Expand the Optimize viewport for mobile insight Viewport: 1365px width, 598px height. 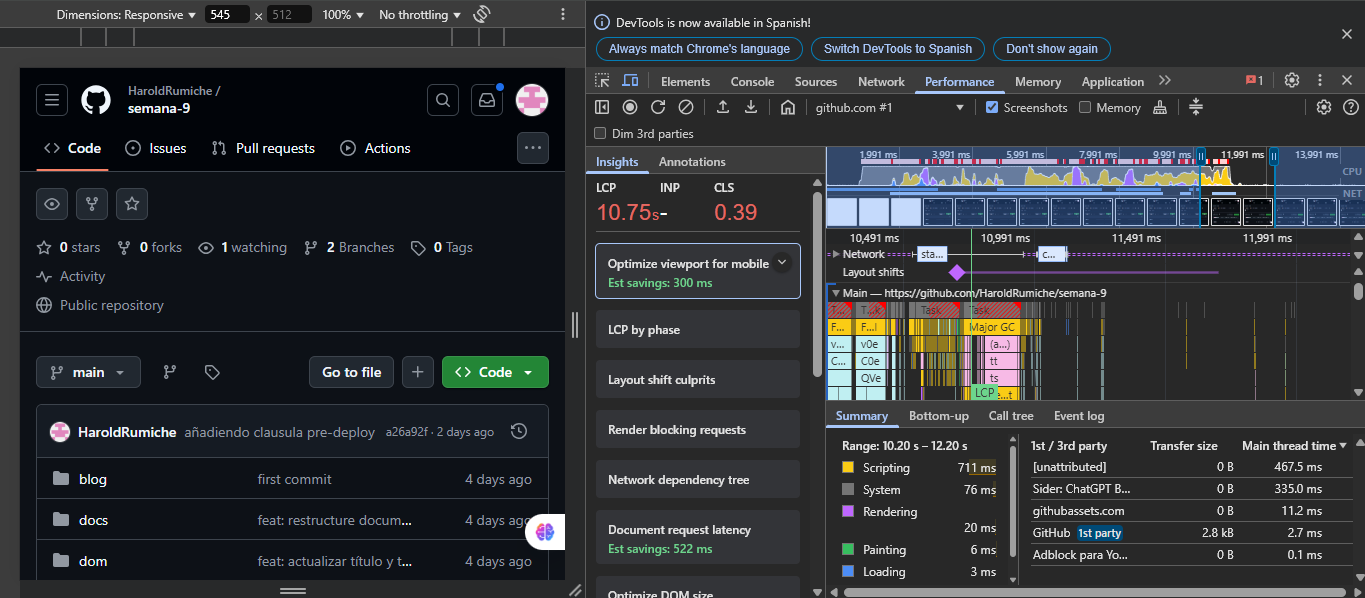tap(782, 263)
